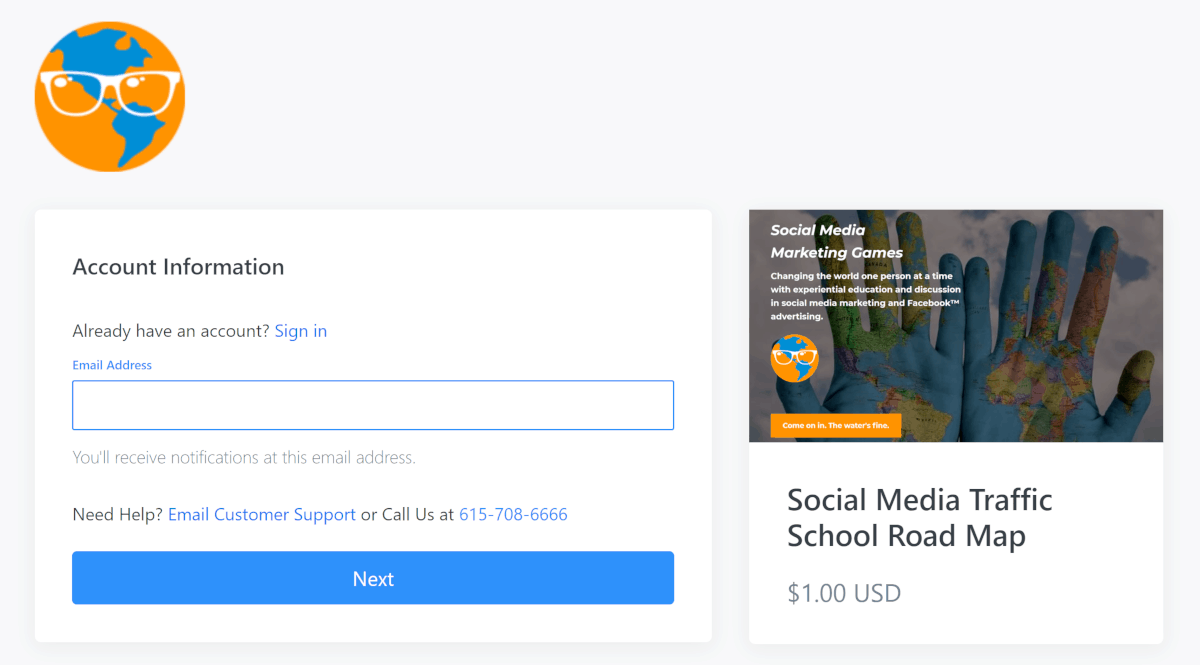Image resolution: width=1200 pixels, height=665 pixels.
Task: Click the 'Need Help?' text
Action: pyautogui.click(x=118, y=515)
